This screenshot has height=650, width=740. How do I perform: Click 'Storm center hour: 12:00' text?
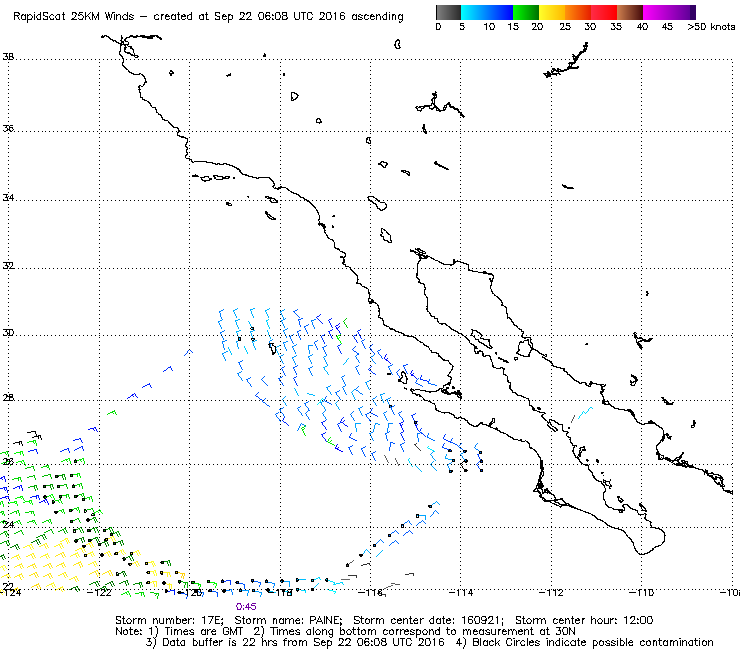(x=584, y=620)
